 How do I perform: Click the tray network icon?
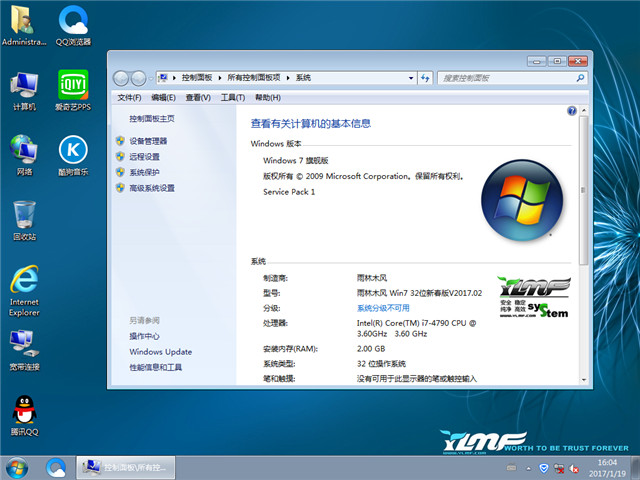click(x=558, y=468)
